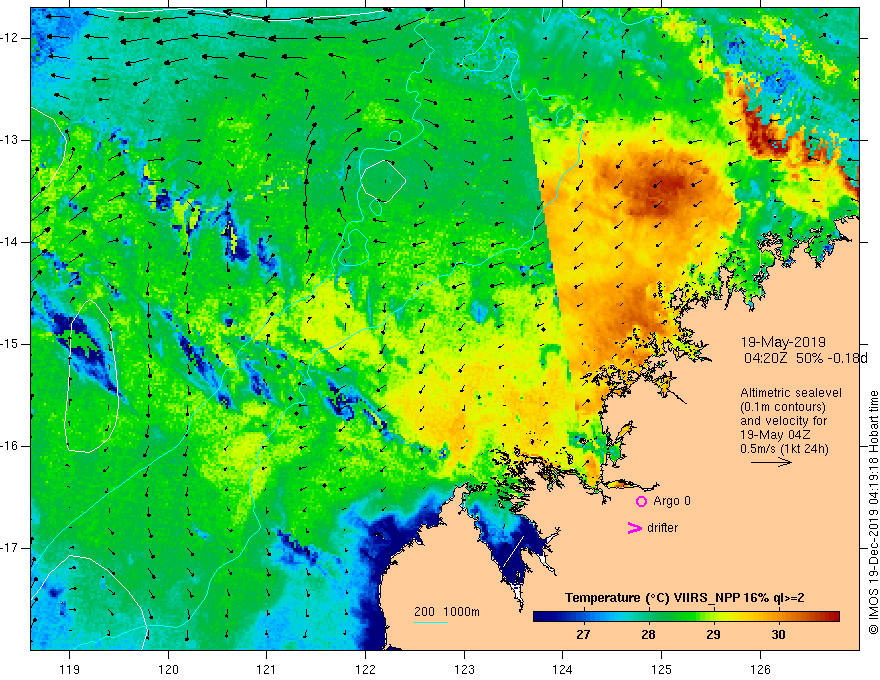The height and width of the screenshot is (680, 880).
Task: Click the magenta Argo 0 circle marker
Action: tap(641, 502)
